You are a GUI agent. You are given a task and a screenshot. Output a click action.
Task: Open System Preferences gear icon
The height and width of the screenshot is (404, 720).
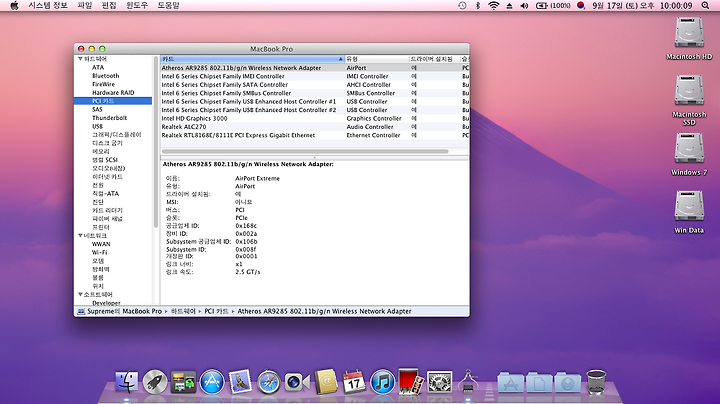coord(439,382)
